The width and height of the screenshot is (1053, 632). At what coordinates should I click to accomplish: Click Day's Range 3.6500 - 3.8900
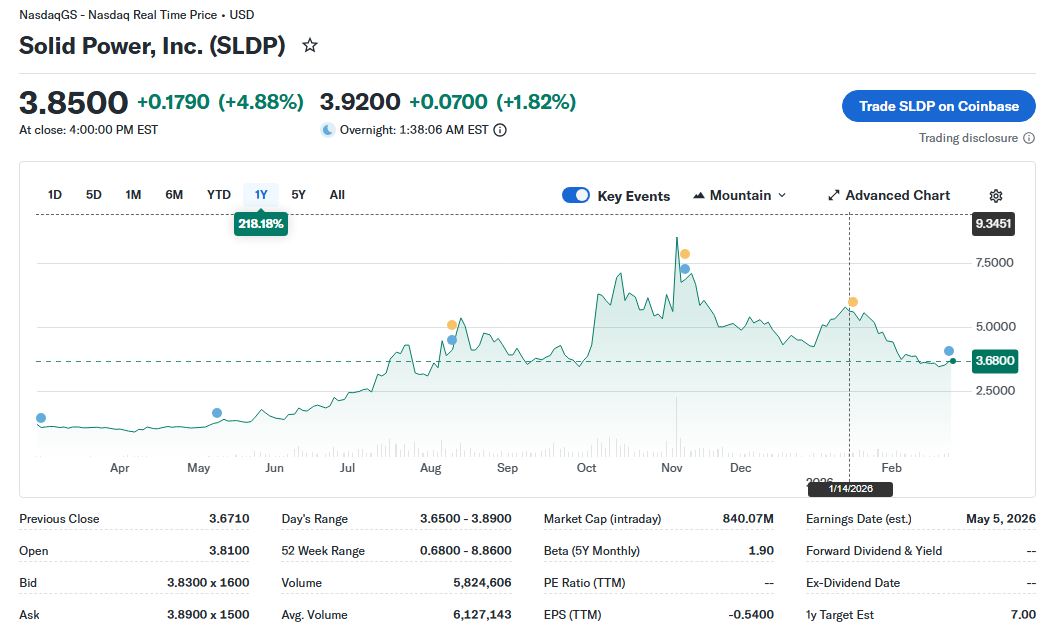(x=465, y=518)
